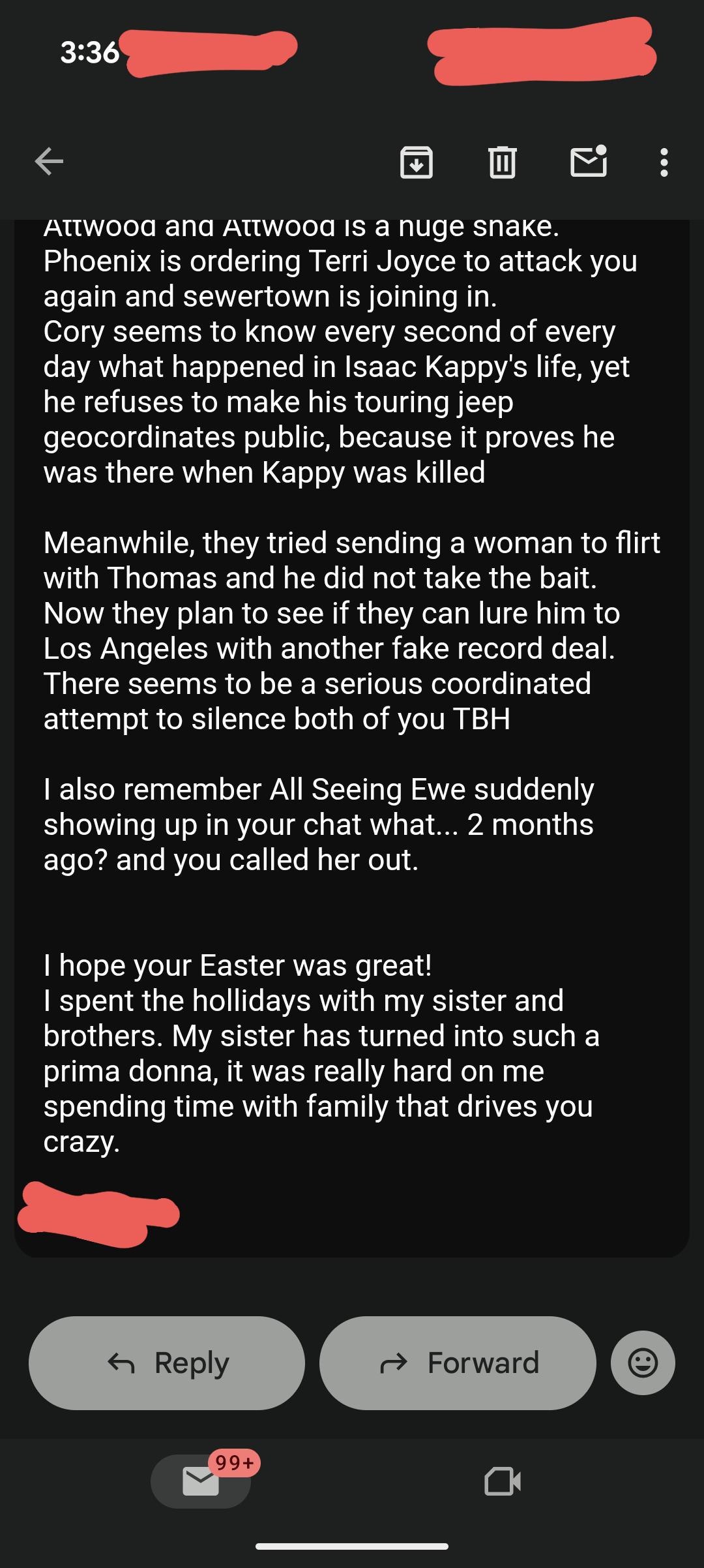Tap the paragraph starting with "Meanwhile, they tried"

(352, 630)
